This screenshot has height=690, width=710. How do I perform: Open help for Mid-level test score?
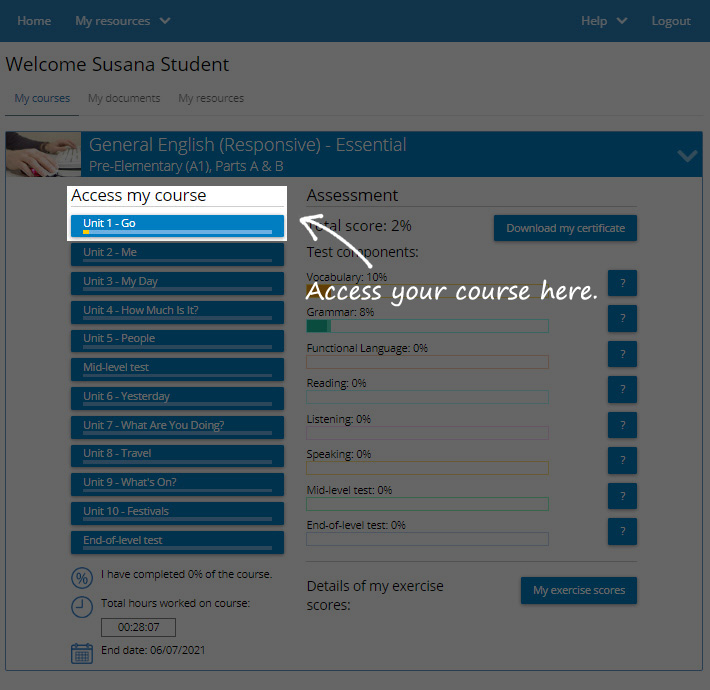pyautogui.click(x=622, y=496)
